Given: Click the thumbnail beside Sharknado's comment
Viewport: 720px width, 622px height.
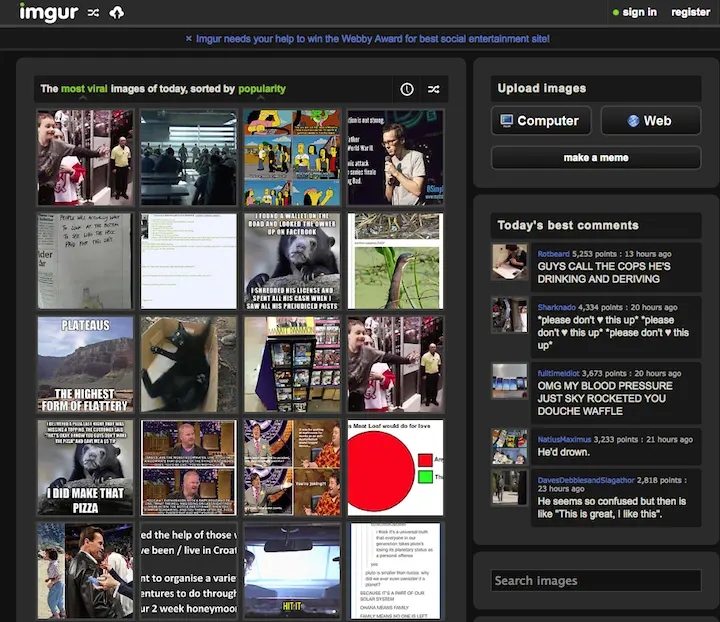Looking at the screenshot, I should point(510,315).
